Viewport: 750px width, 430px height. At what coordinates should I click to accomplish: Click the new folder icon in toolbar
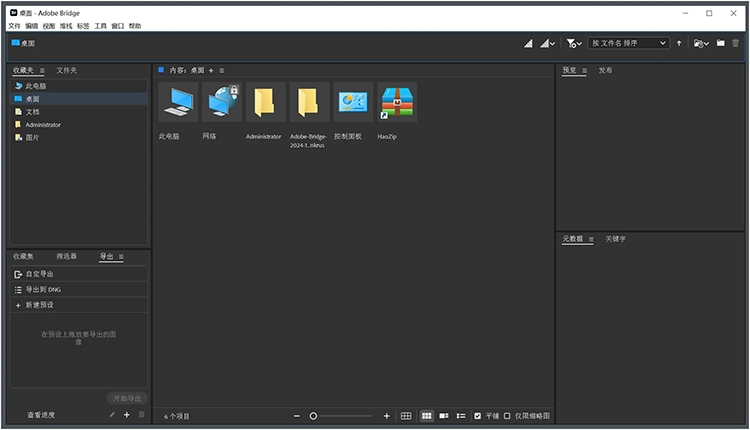pos(720,43)
